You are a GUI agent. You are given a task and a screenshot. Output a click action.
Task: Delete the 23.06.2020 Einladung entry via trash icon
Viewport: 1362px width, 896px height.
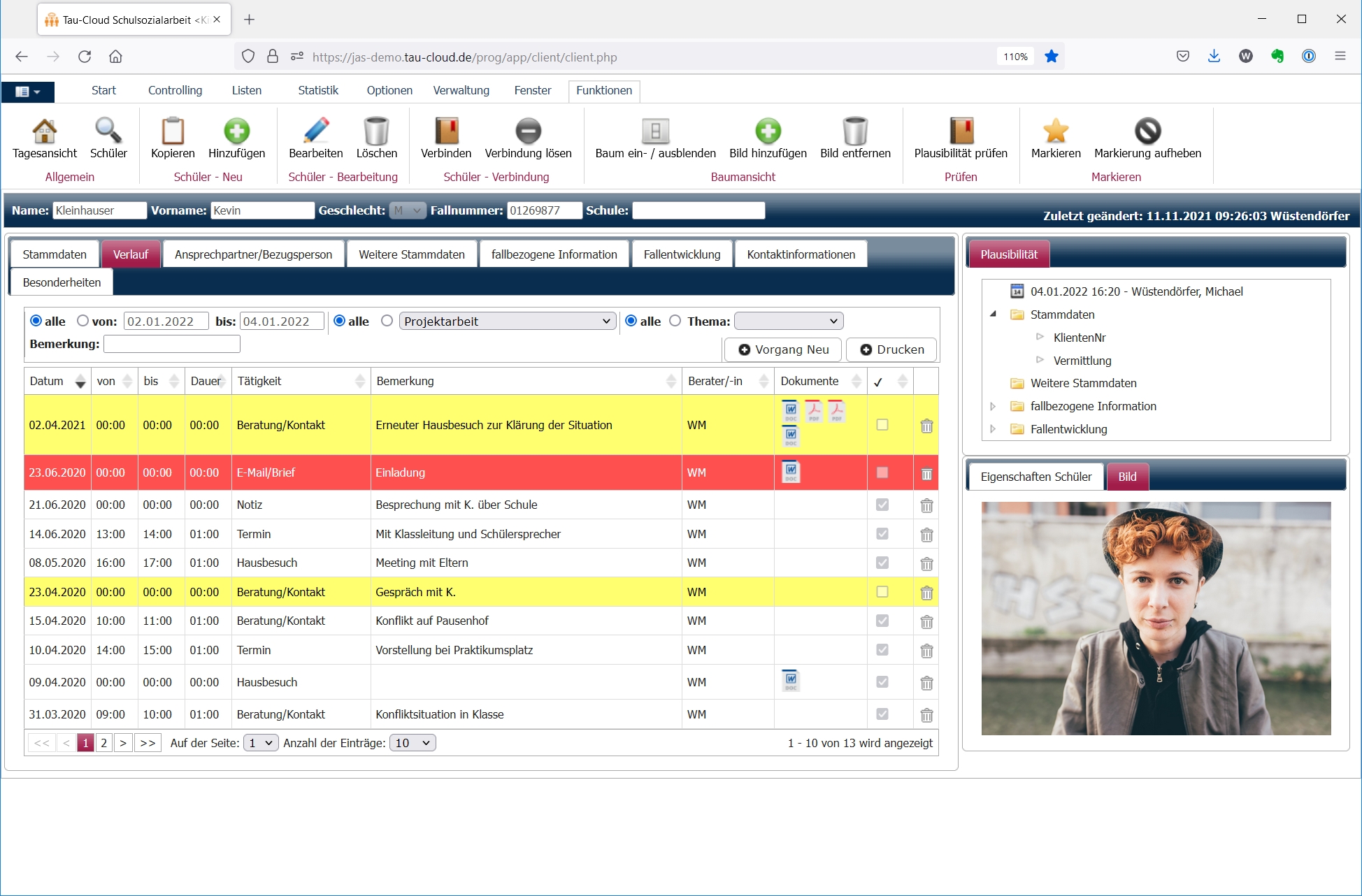[x=926, y=474]
